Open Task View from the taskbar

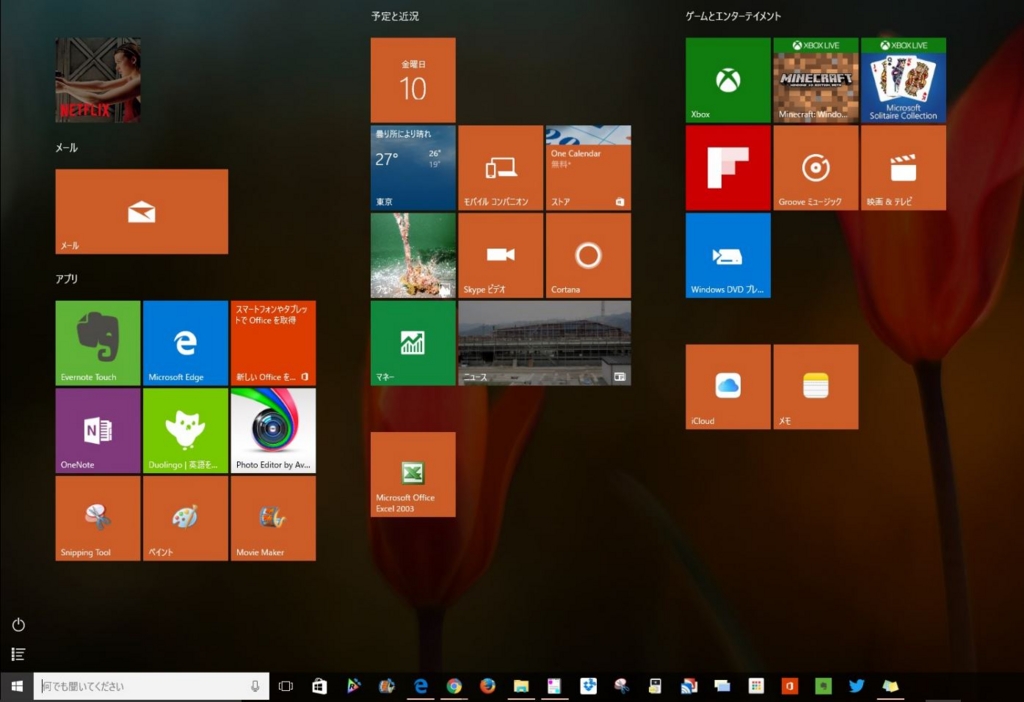(285, 686)
